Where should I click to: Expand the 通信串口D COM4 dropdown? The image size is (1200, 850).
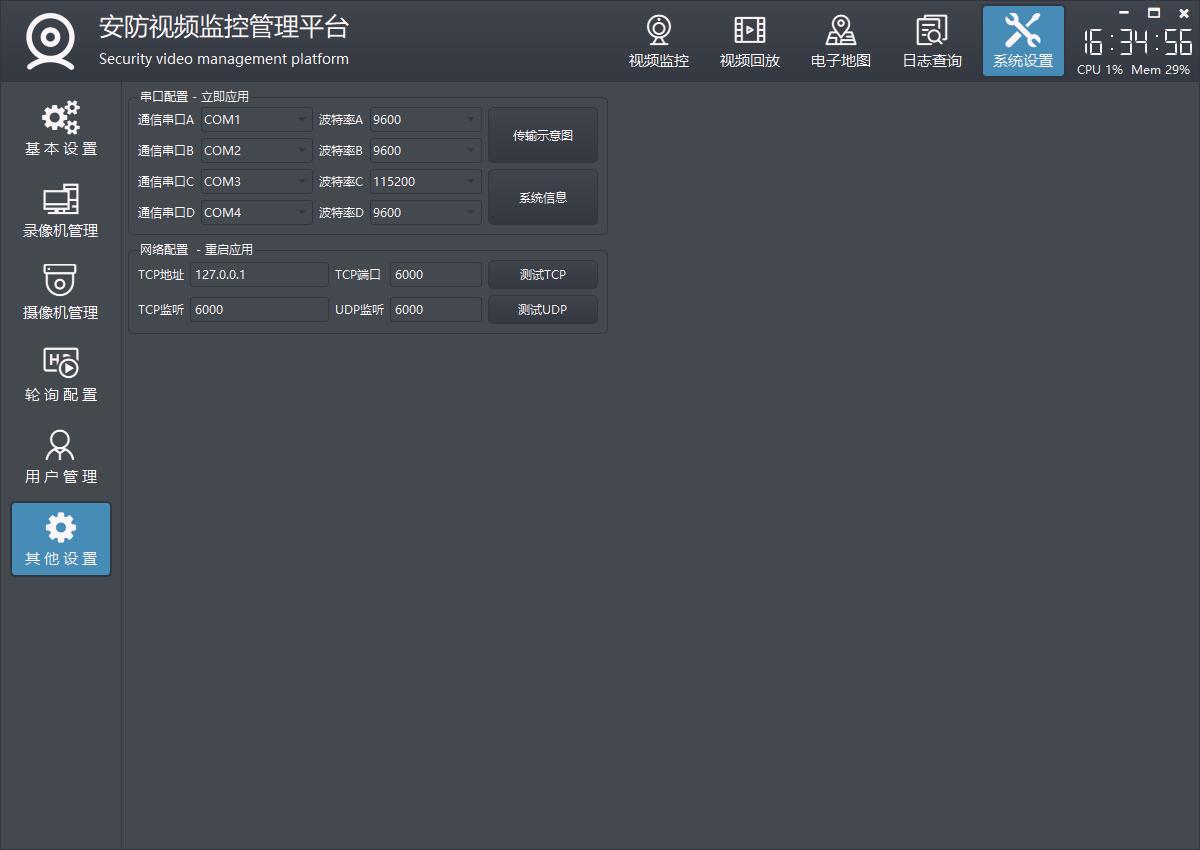(x=256, y=213)
